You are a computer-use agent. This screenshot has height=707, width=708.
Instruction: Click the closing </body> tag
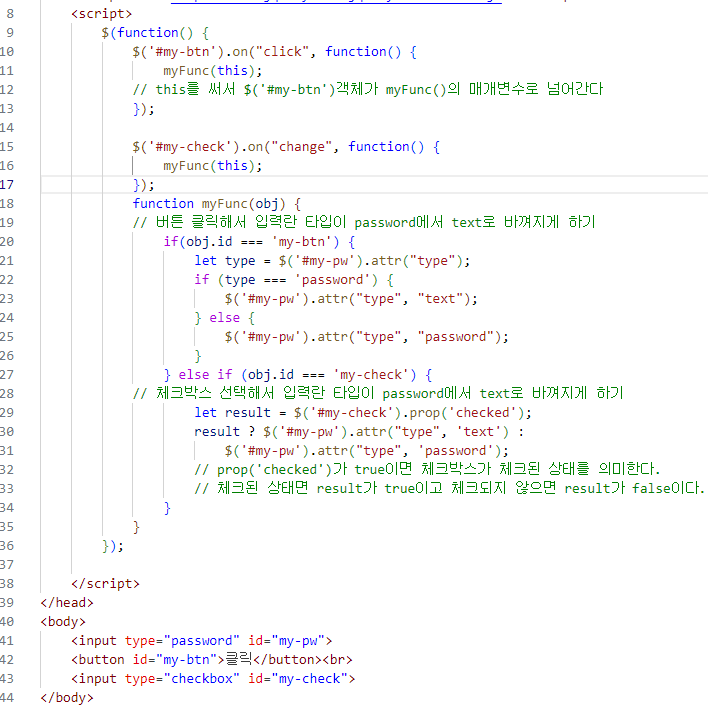[x=67, y=698]
